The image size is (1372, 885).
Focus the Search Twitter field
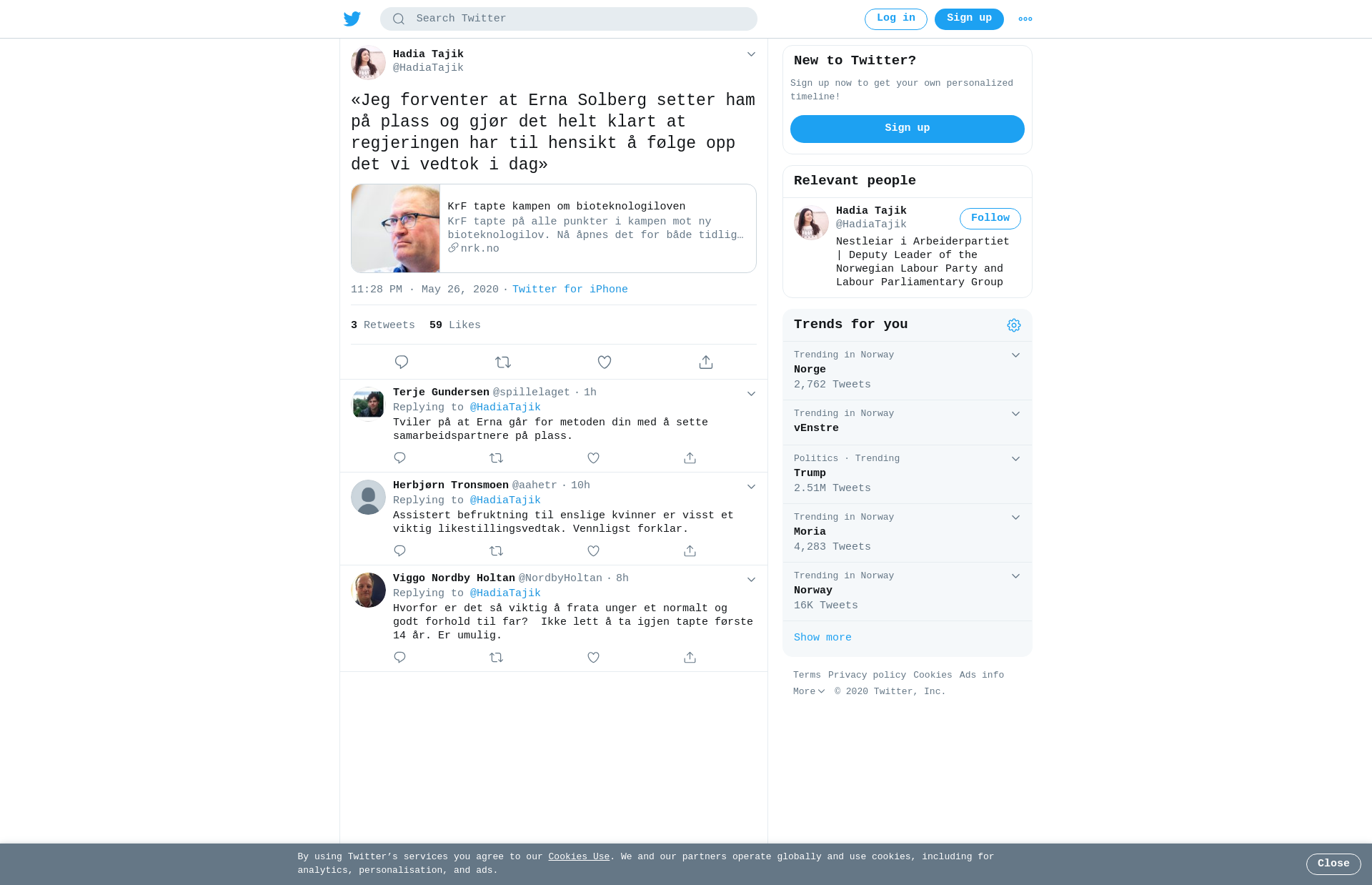click(569, 19)
